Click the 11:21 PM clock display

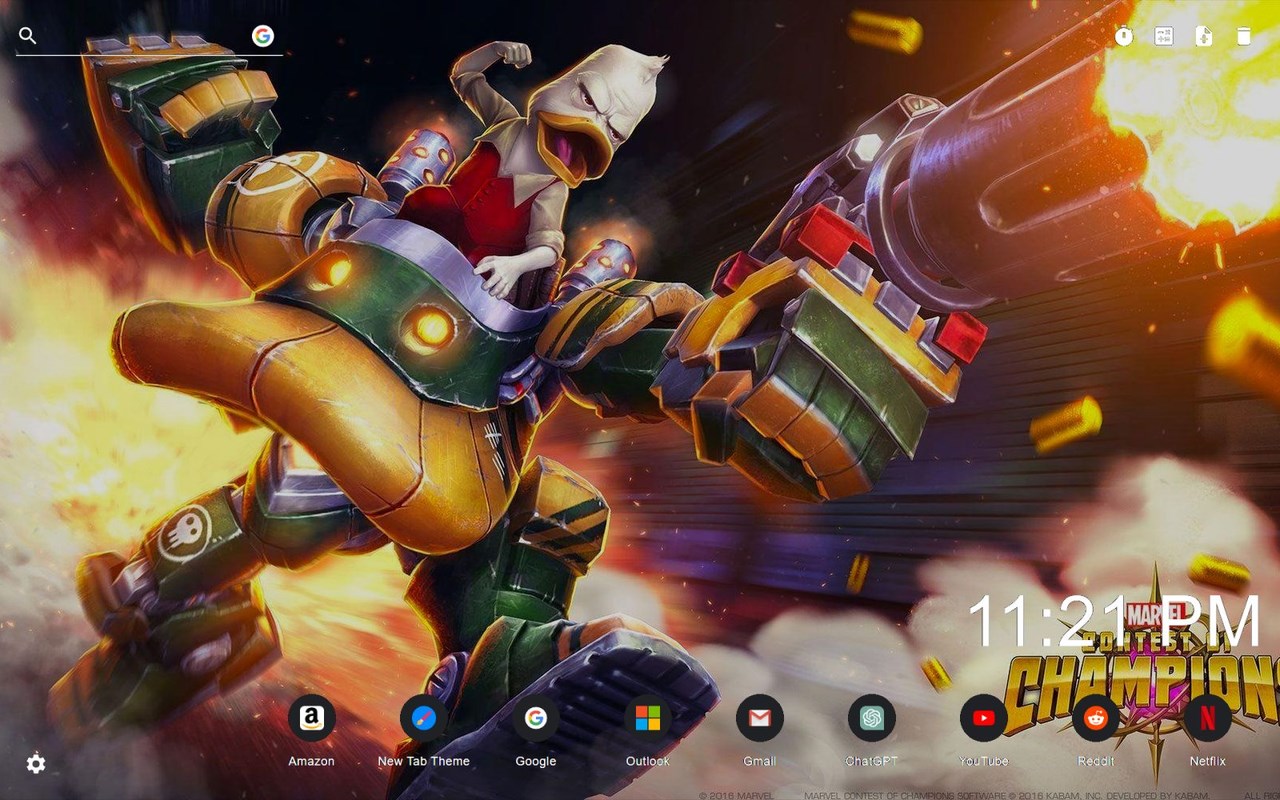(1114, 622)
